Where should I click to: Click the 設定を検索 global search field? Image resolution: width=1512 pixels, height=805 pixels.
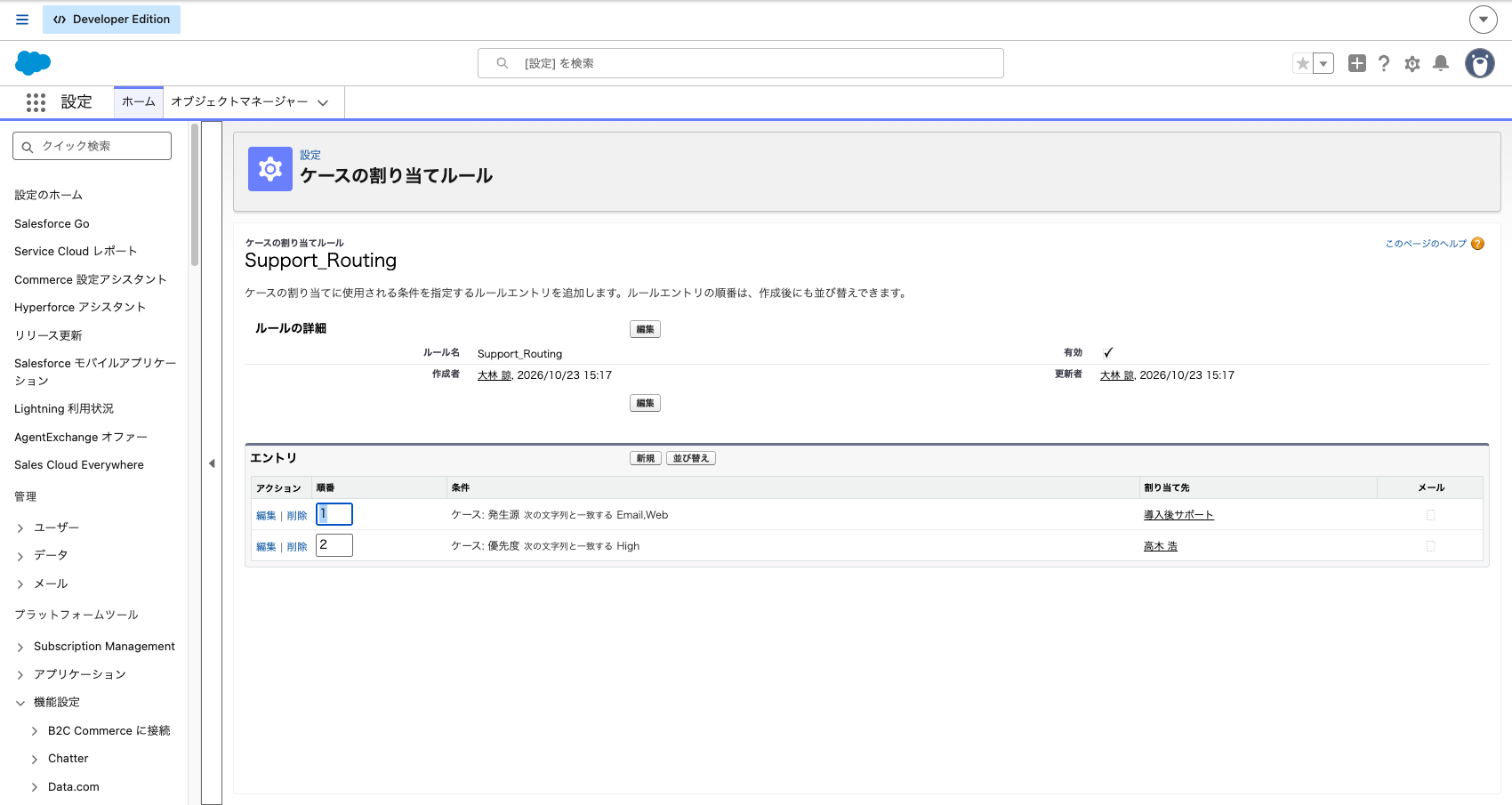(741, 63)
